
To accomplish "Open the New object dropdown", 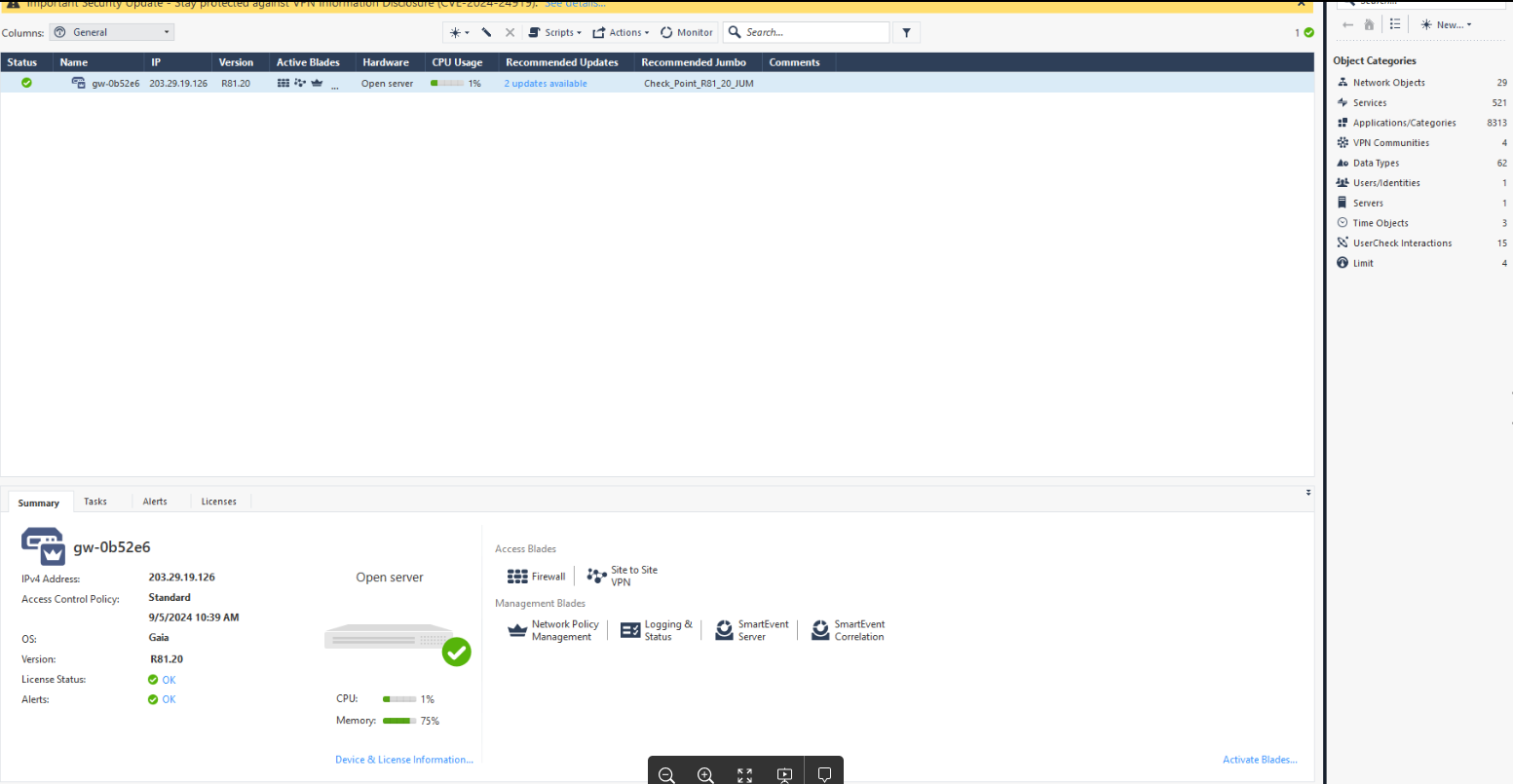I will point(1447,24).
